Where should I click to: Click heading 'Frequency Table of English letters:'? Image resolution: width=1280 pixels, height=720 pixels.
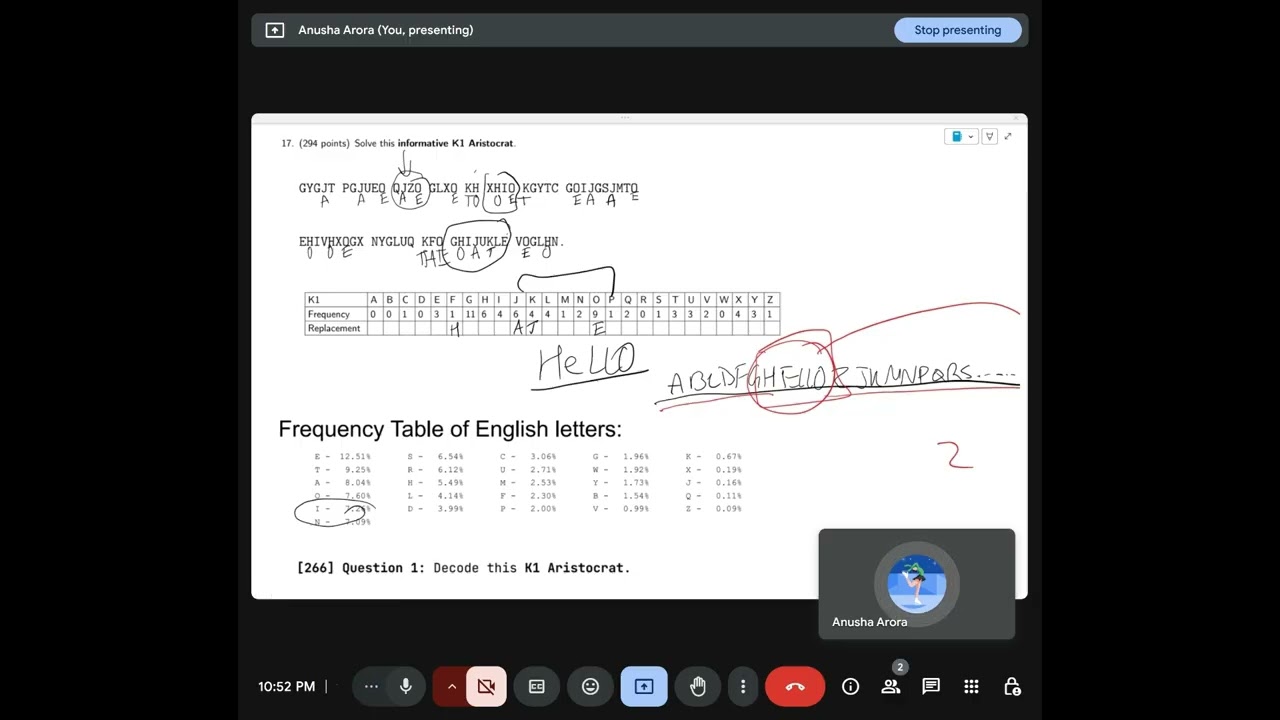[x=450, y=429]
